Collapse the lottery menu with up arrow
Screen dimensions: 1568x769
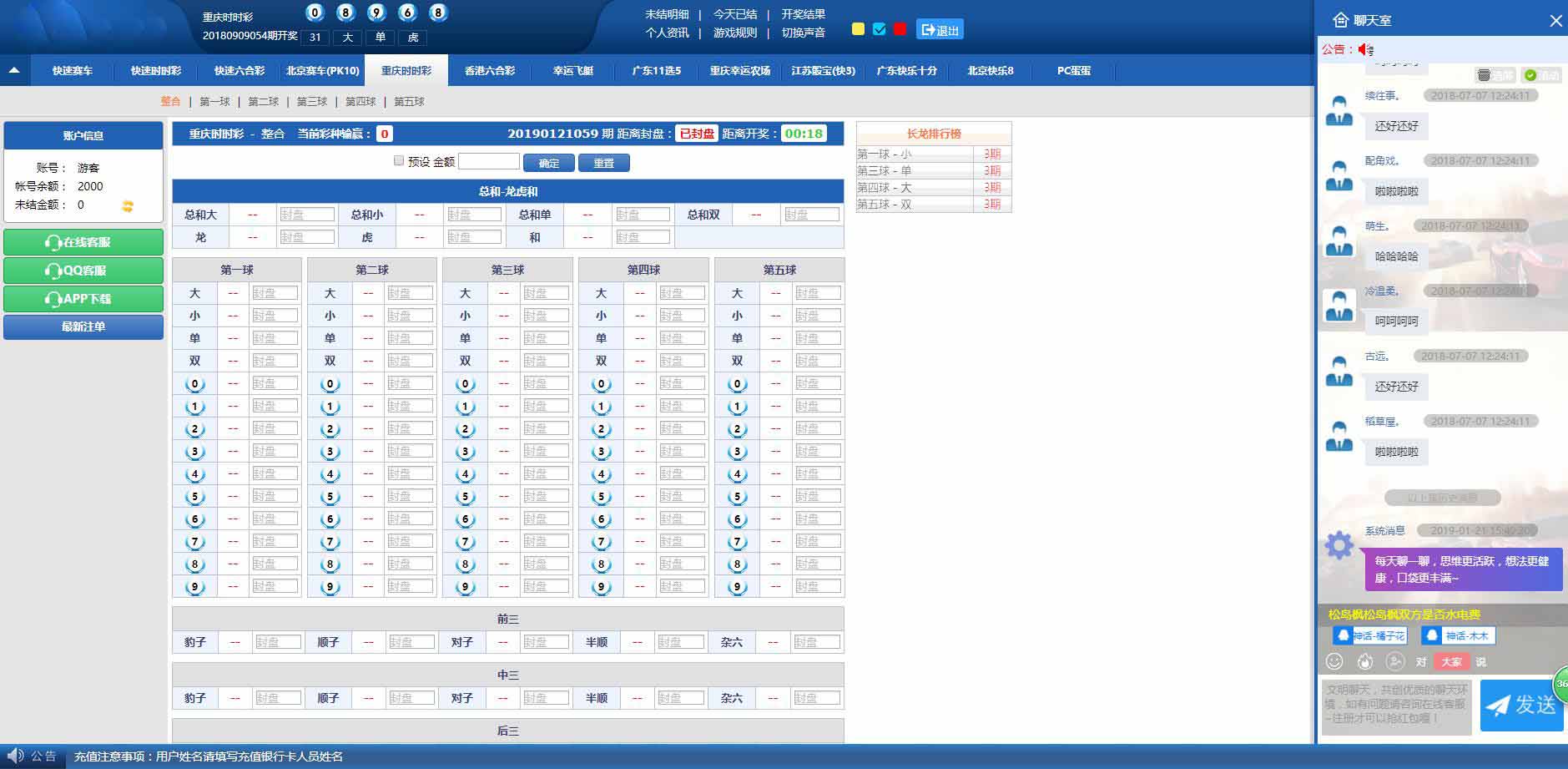(x=14, y=71)
